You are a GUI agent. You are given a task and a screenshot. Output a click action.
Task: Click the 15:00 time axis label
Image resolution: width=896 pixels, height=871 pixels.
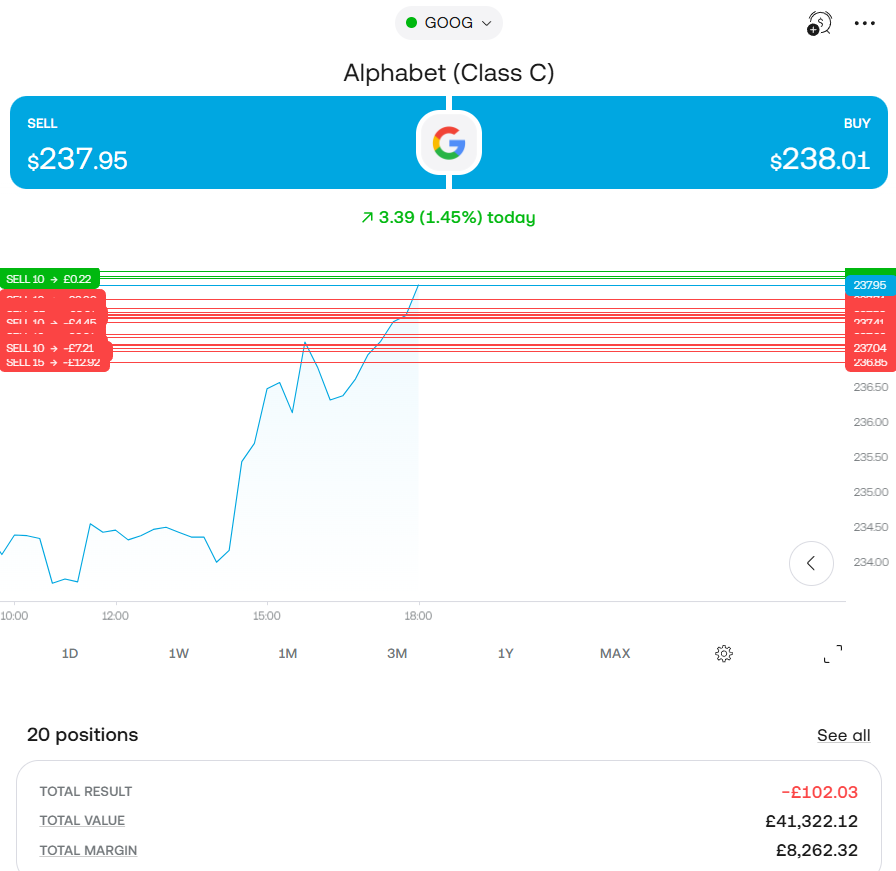tap(267, 616)
